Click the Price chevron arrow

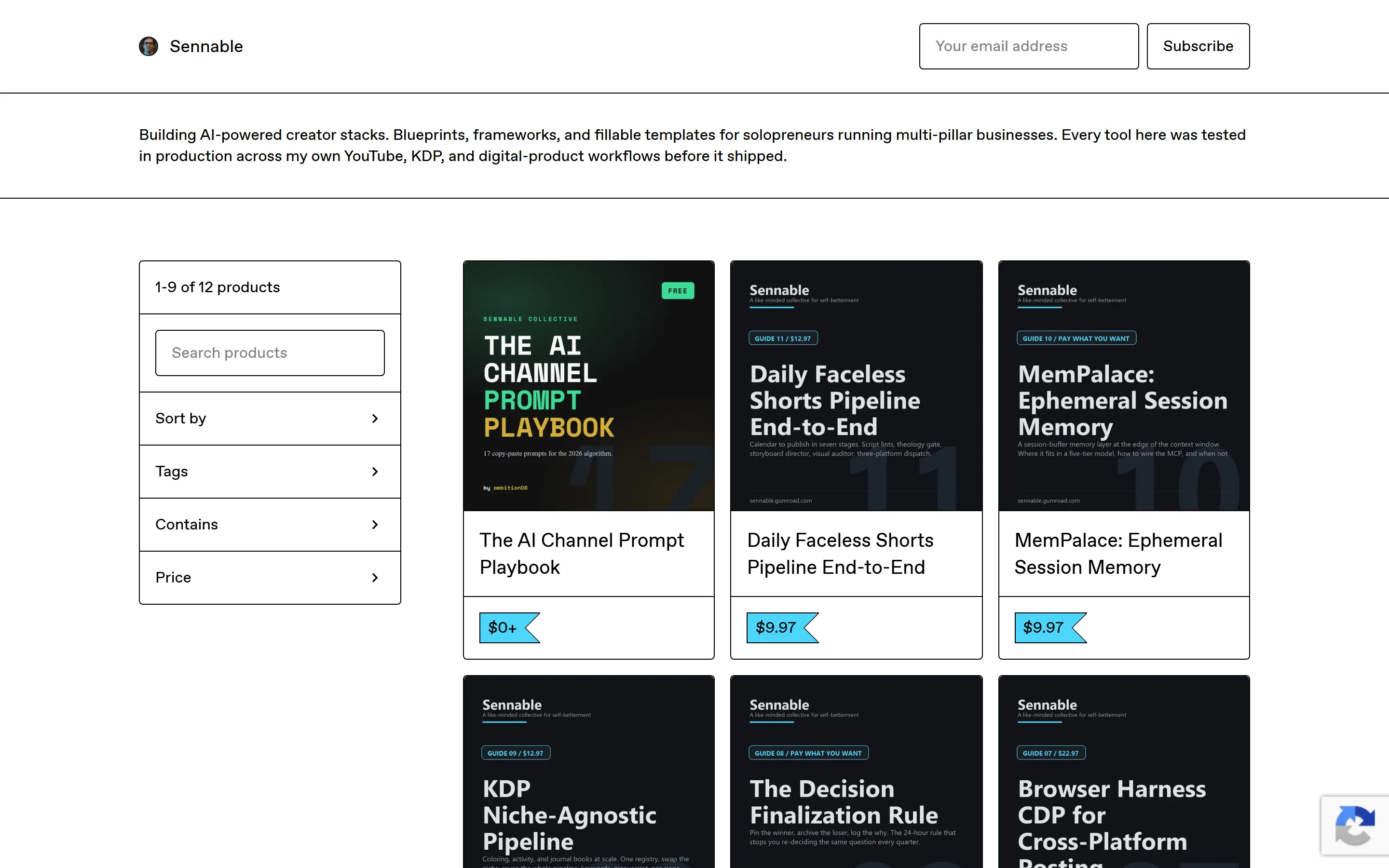[x=375, y=578]
